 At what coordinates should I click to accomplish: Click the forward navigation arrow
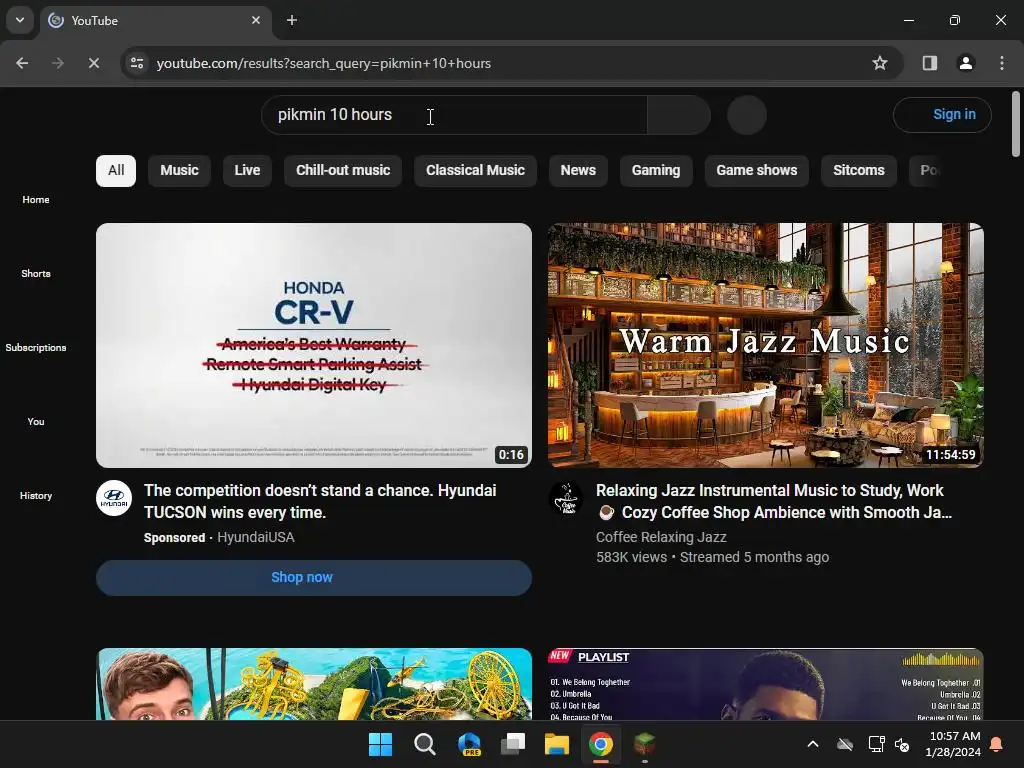click(58, 63)
